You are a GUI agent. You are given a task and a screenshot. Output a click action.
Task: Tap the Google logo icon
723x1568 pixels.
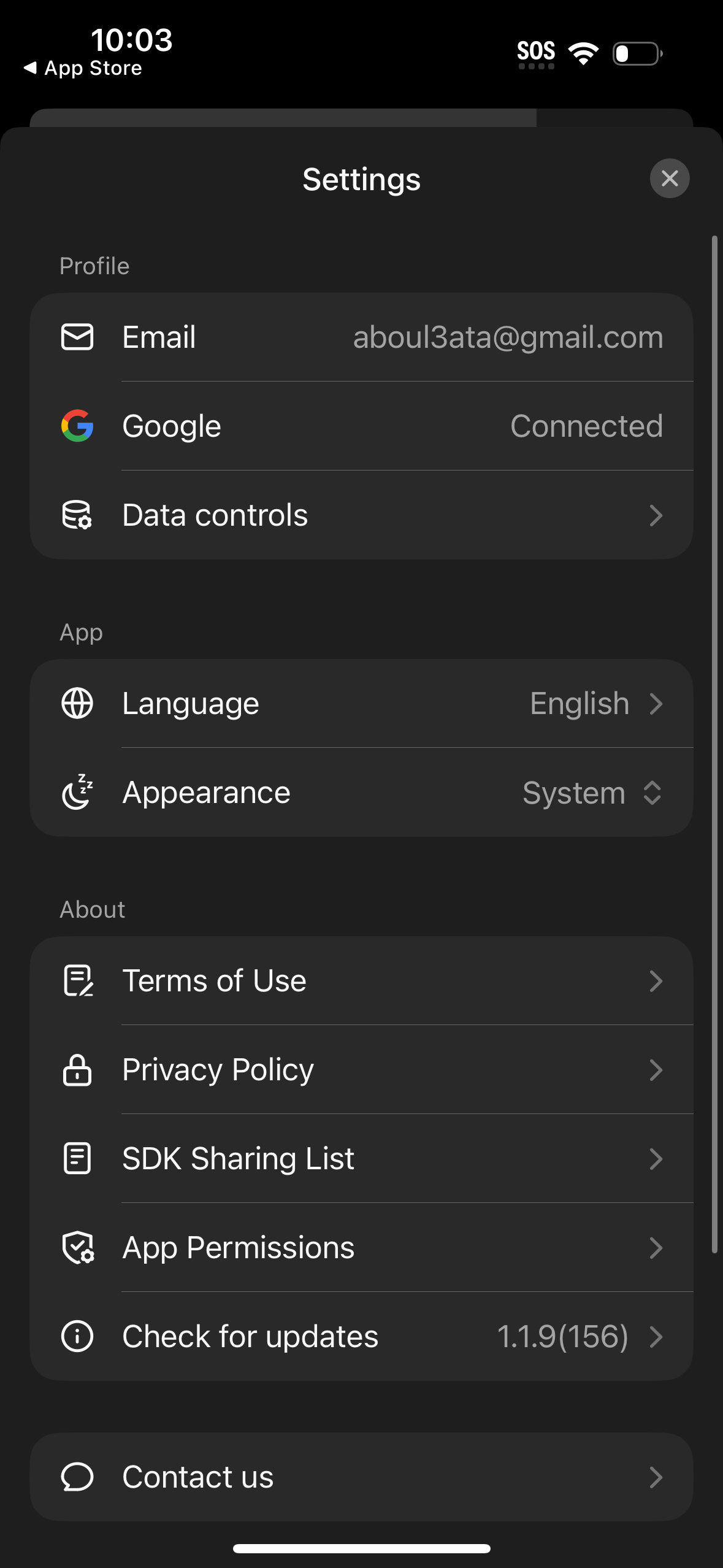click(x=77, y=426)
